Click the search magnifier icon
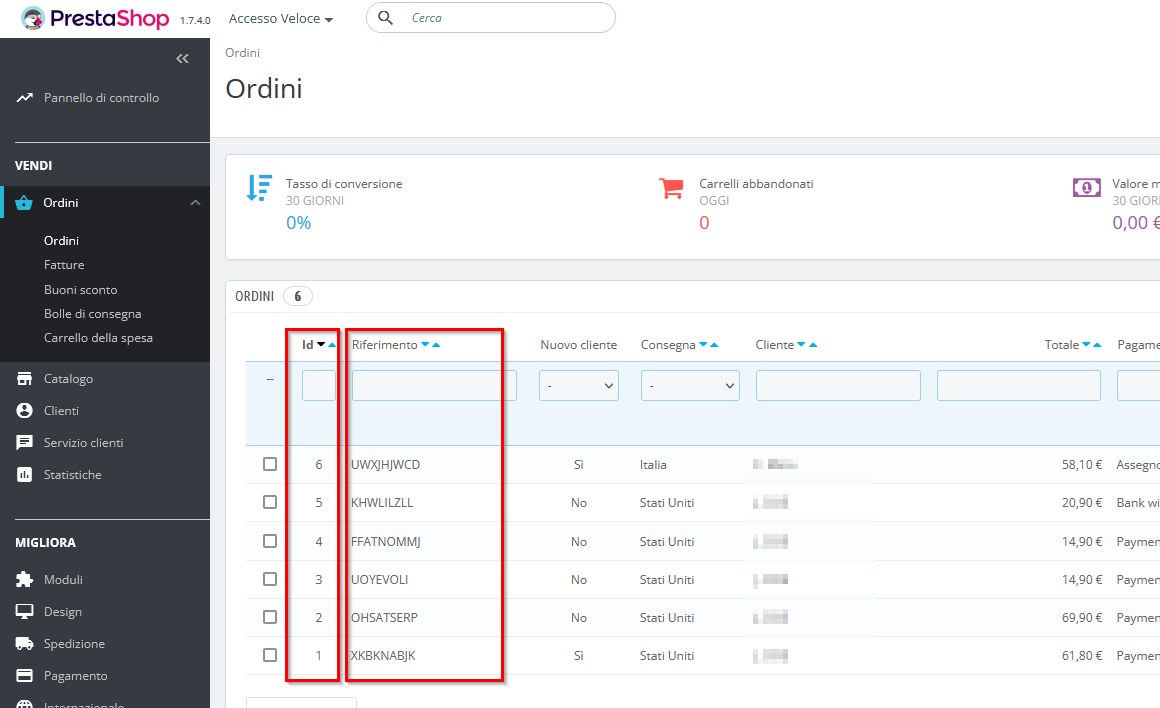 click(385, 18)
